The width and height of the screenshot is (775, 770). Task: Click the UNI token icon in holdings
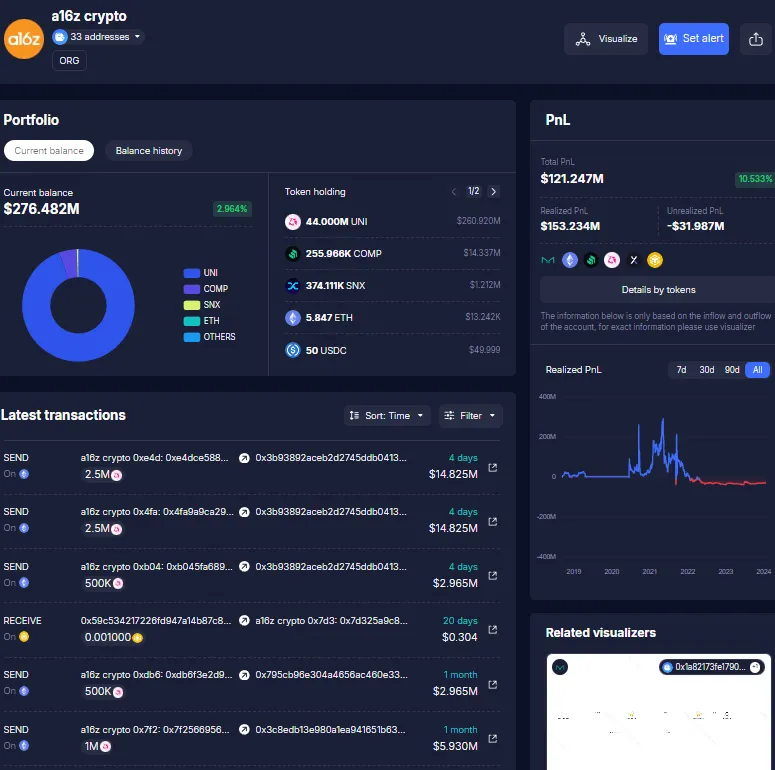tap(293, 222)
